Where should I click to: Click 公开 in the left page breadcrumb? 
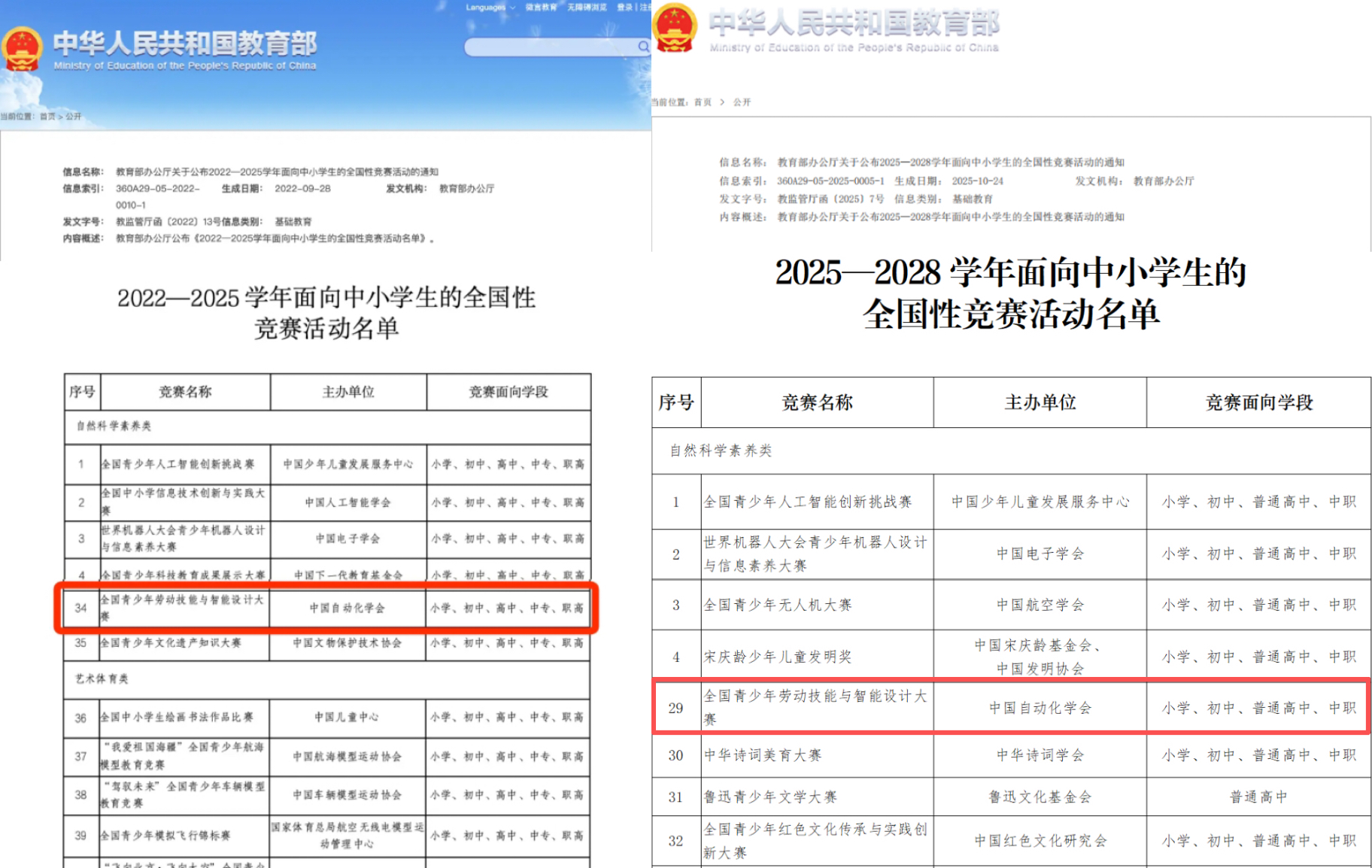[x=73, y=117]
